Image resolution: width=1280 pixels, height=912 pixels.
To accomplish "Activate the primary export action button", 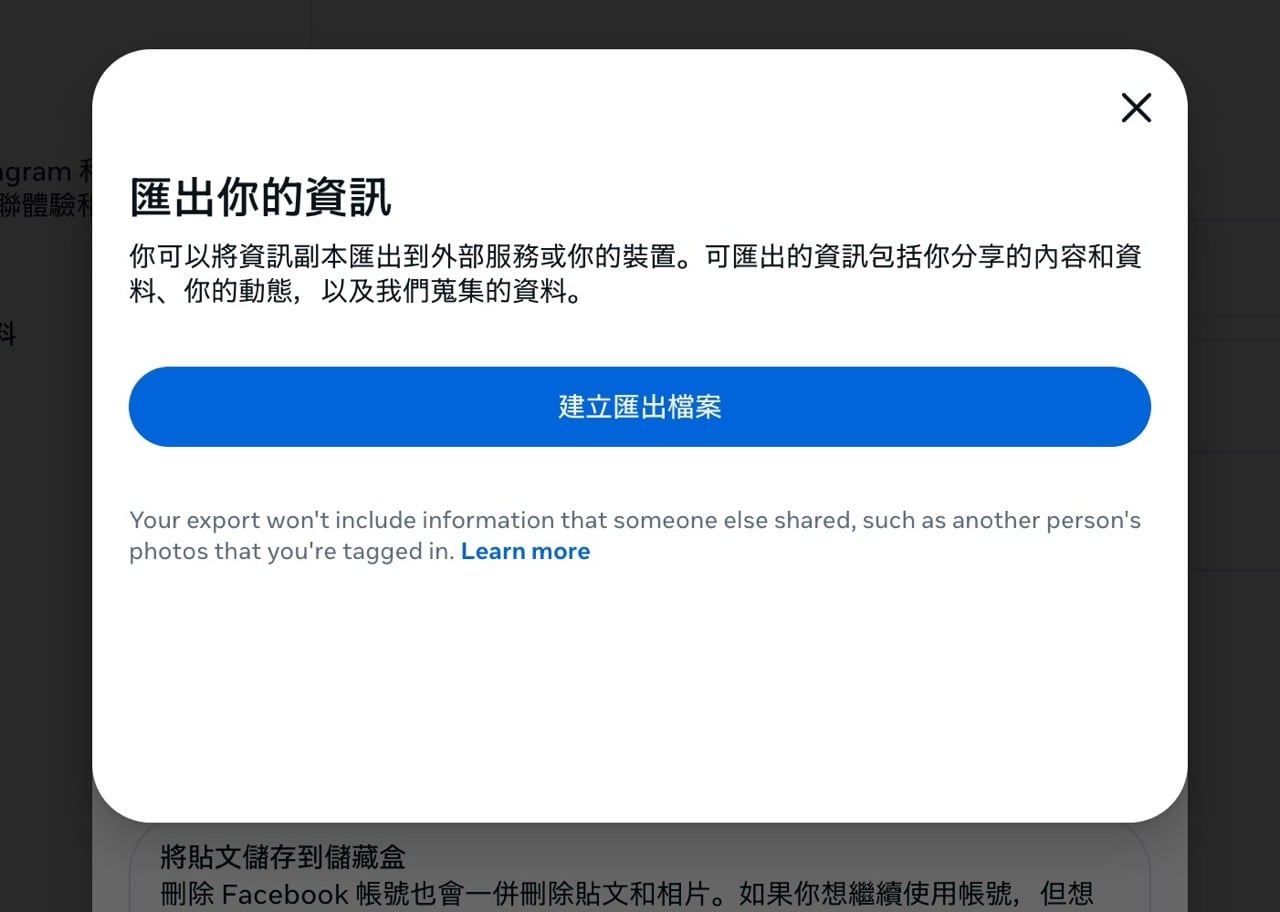I will (639, 406).
